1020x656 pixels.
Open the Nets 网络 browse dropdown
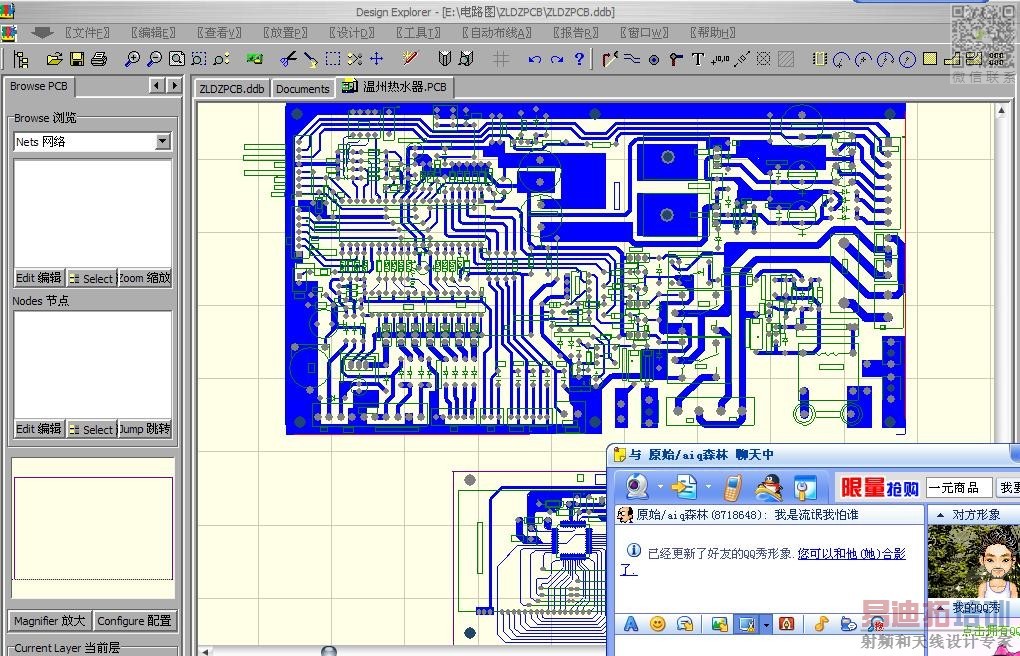point(163,142)
